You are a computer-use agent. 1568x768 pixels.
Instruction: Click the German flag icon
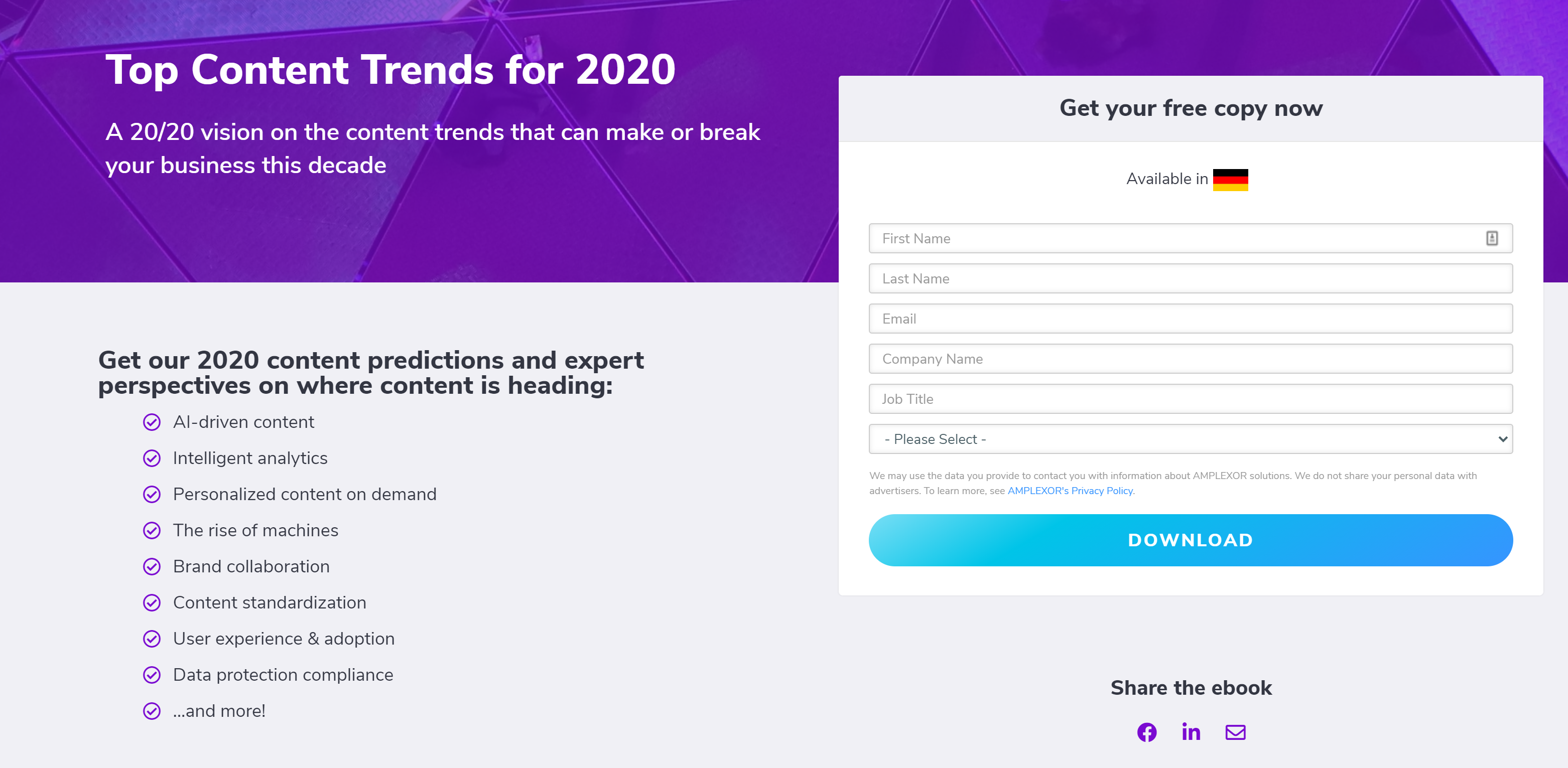click(1230, 180)
